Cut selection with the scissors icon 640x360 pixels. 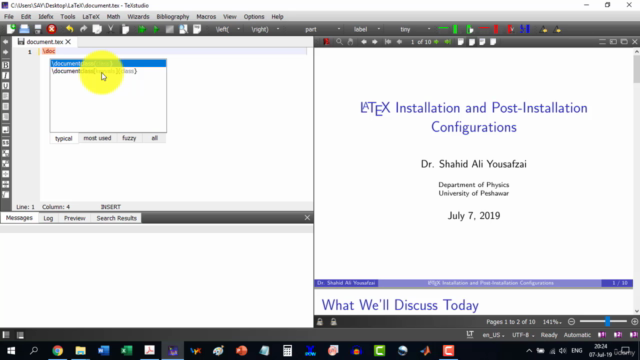coord(111,29)
